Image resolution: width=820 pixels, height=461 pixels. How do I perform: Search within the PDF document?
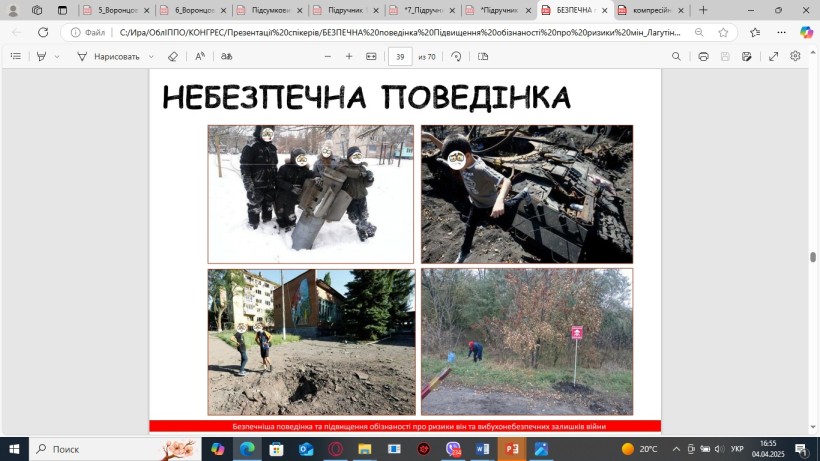(676, 56)
